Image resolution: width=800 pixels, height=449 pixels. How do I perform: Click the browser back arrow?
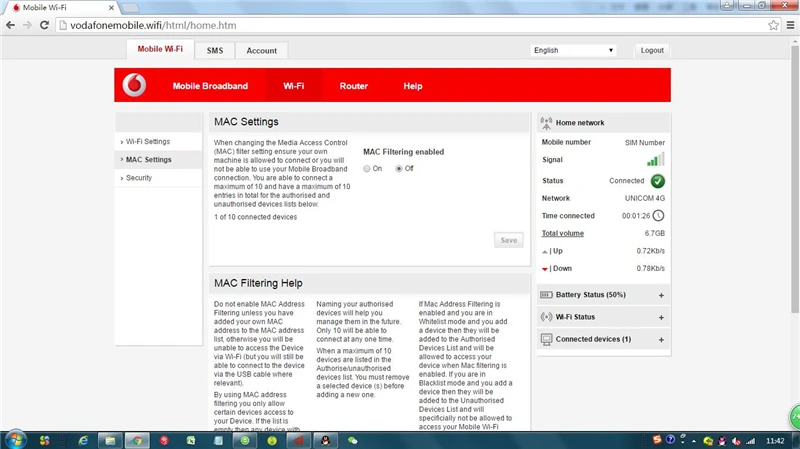(10, 25)
